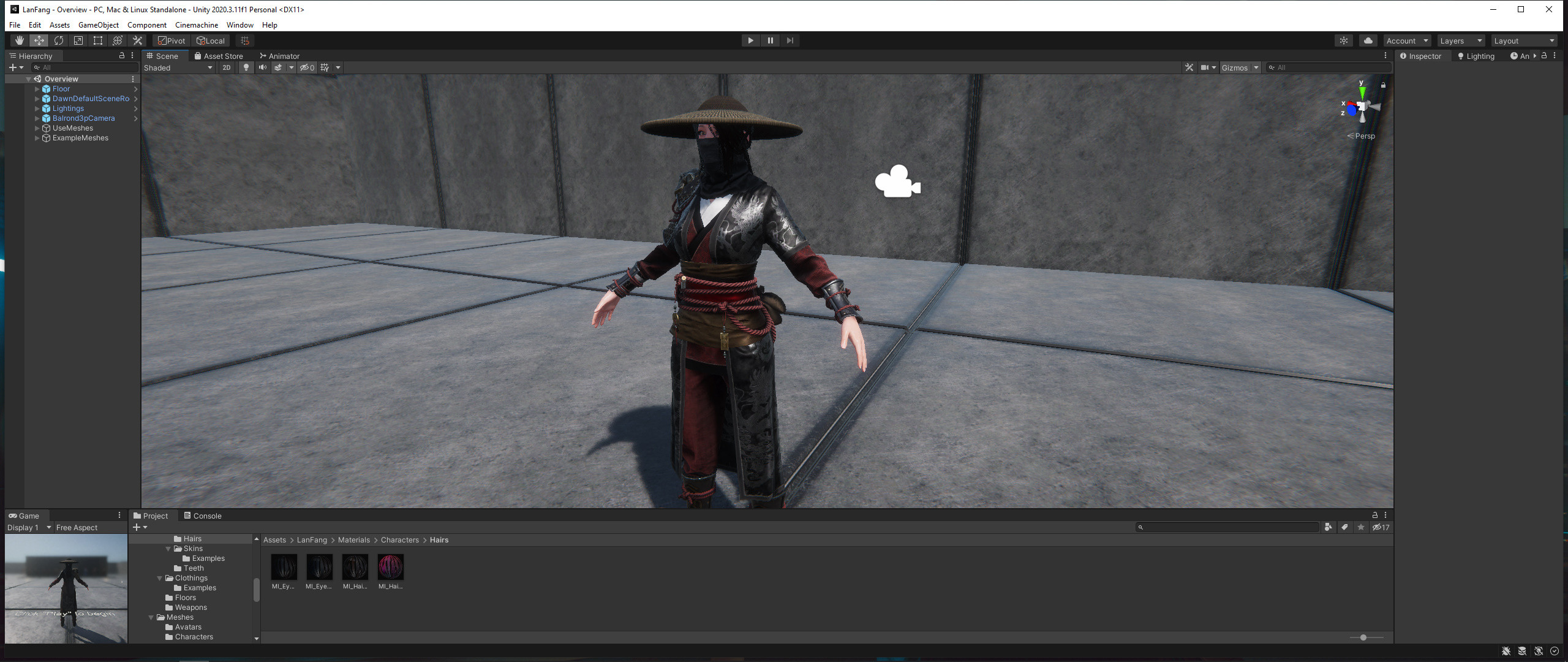Toggle scene lighting bulb

click(x=246, y=67)
